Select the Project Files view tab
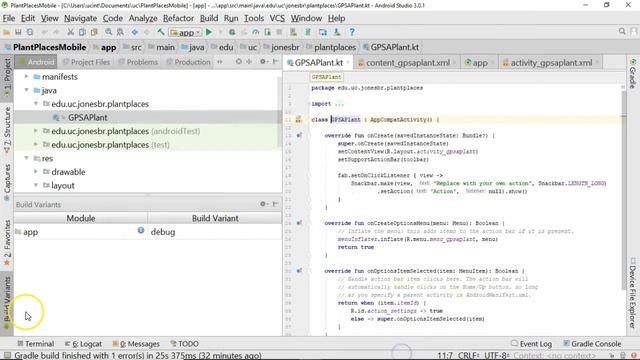The image size is (640, 360). click(x=86, y=62)
